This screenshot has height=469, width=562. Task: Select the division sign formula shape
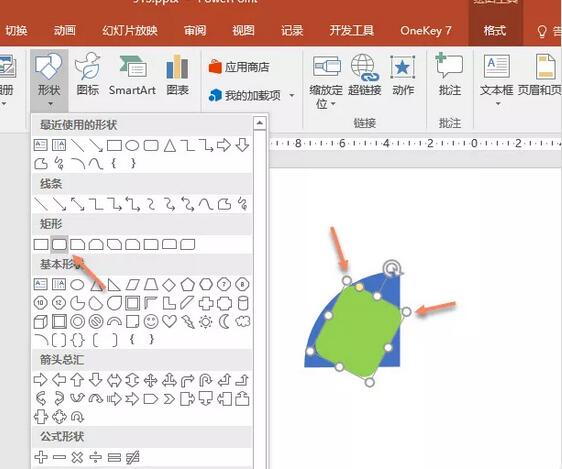(96, 457)
